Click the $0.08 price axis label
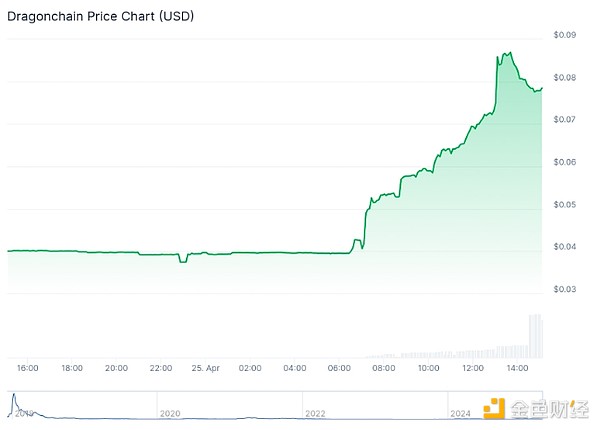 [x=564, y=78]
